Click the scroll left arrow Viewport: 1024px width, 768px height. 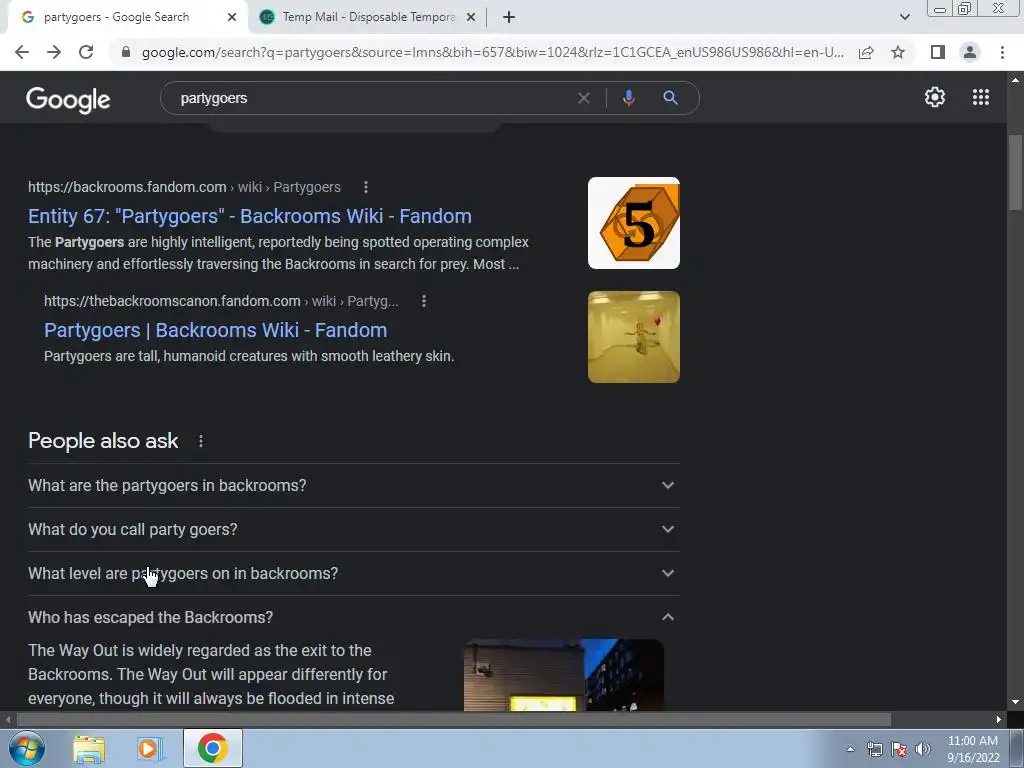8,720
